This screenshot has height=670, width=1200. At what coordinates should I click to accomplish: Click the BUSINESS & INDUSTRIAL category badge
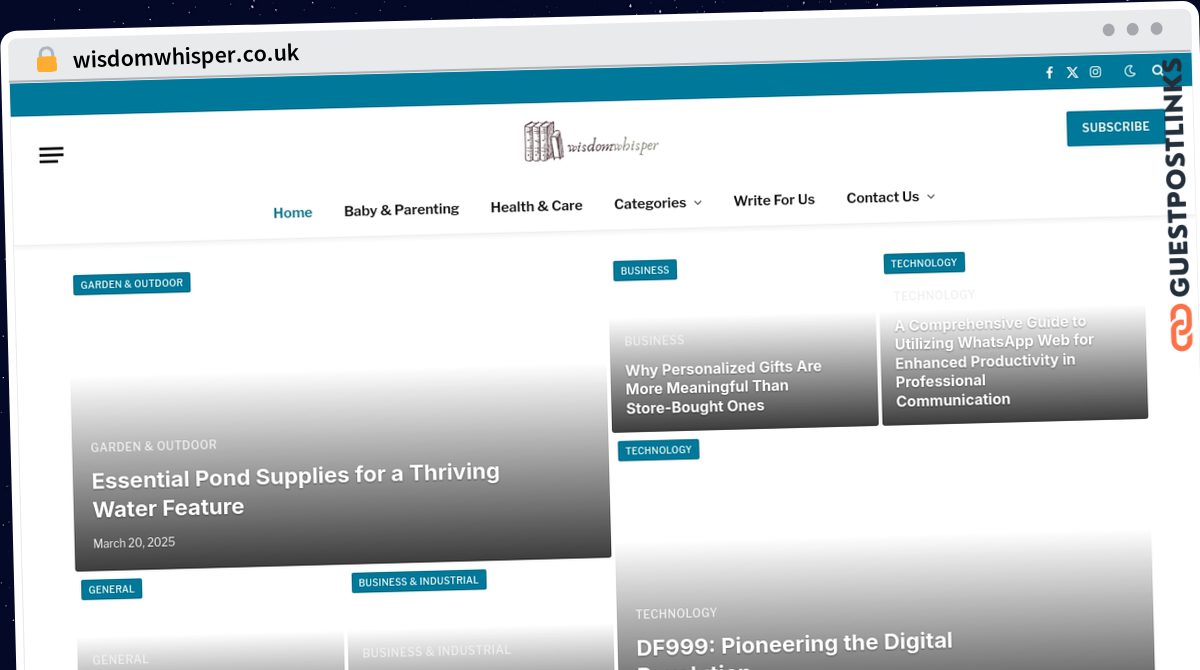(x=419, y=581)
